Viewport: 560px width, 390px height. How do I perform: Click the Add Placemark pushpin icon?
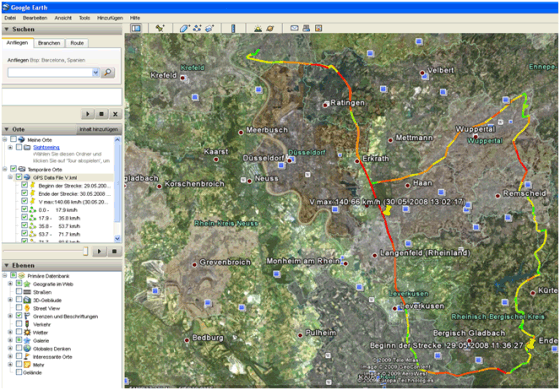point(160,28)
